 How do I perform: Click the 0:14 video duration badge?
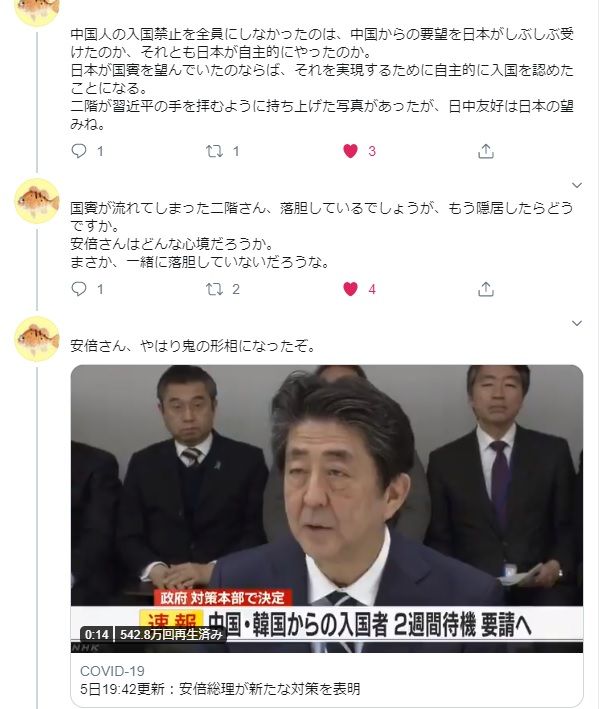tap(97, 635)
